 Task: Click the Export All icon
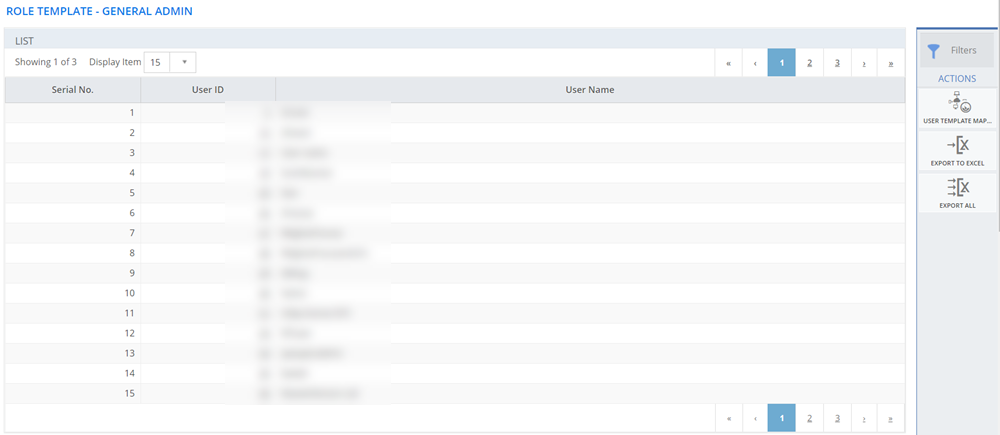[x=957, y=190]
